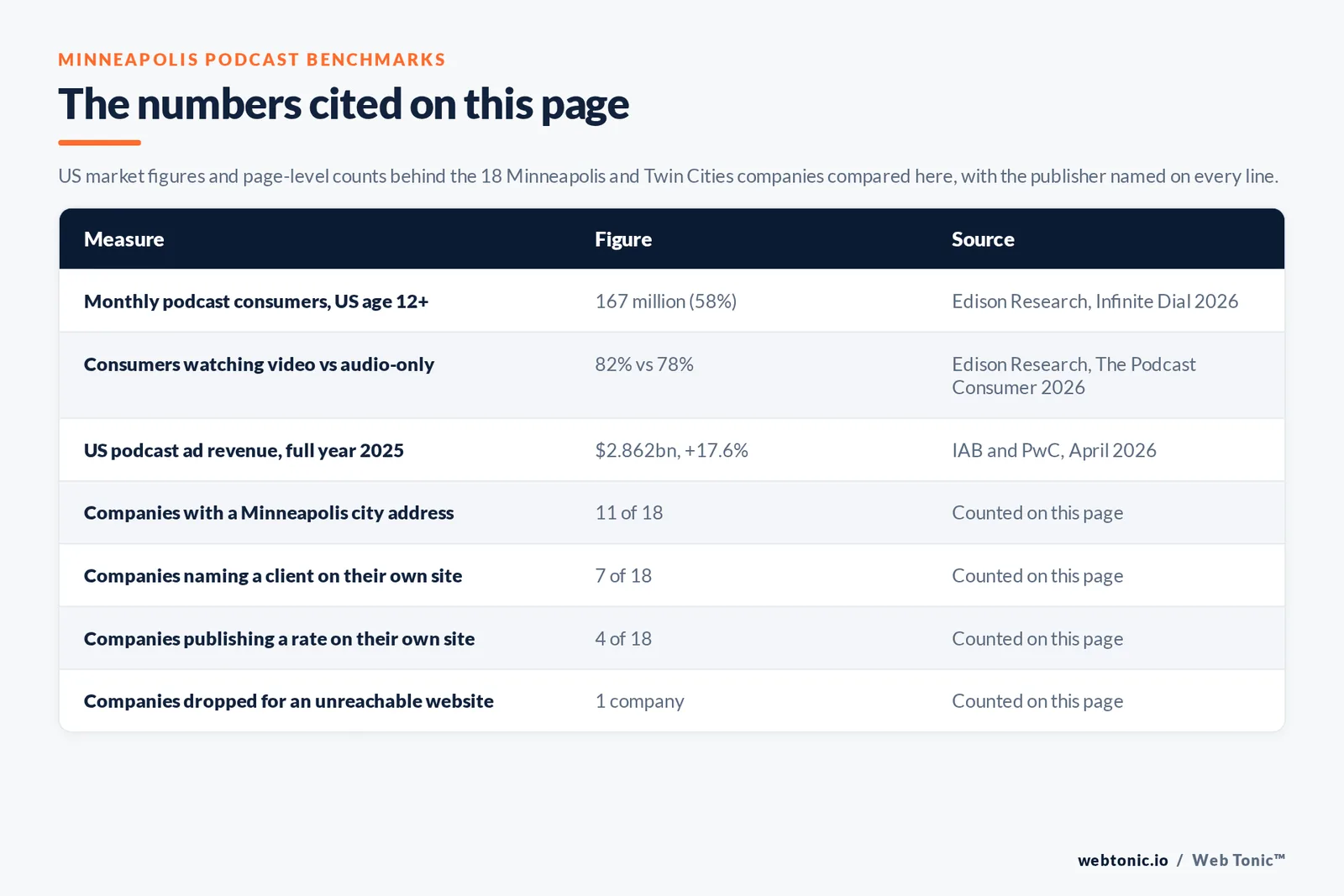Select the Monthly podcast consumers row label
1344x896 pixels.
coord(256,301)
